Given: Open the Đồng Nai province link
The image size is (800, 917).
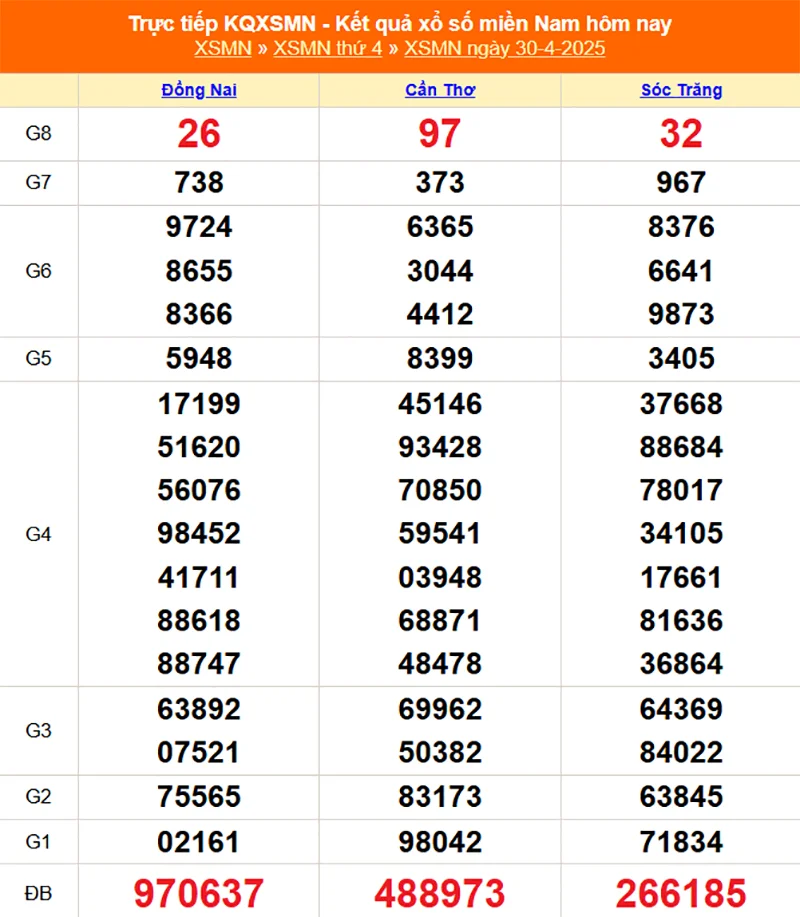Looking at the screenshot, I should click(x=199, y=90).
